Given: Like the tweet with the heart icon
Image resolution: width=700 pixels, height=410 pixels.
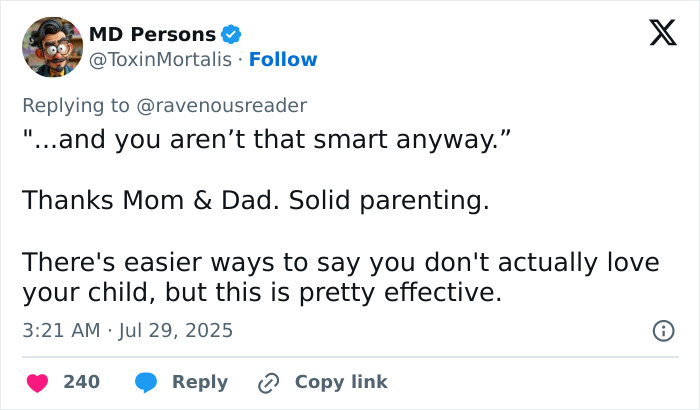Looking at the screenshot, I should point(37,382).
